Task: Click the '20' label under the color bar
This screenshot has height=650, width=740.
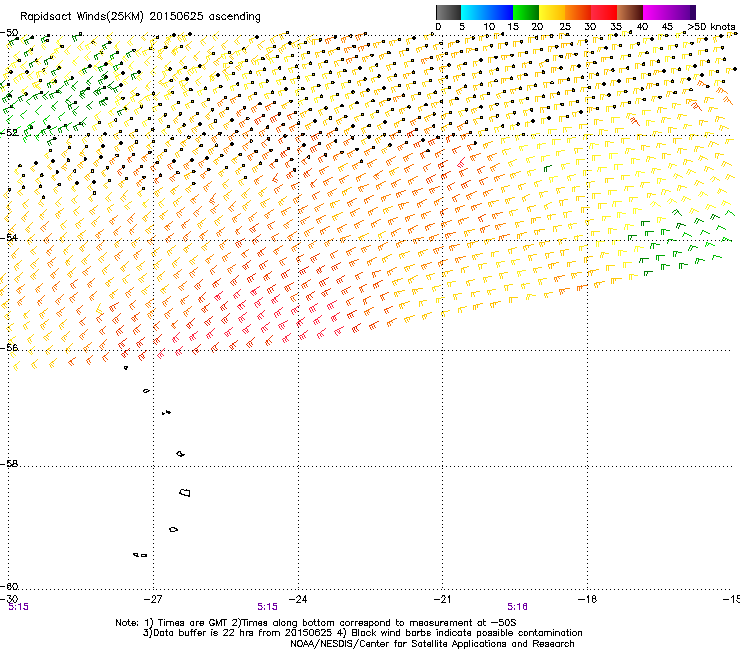Action: pos(538,27)
